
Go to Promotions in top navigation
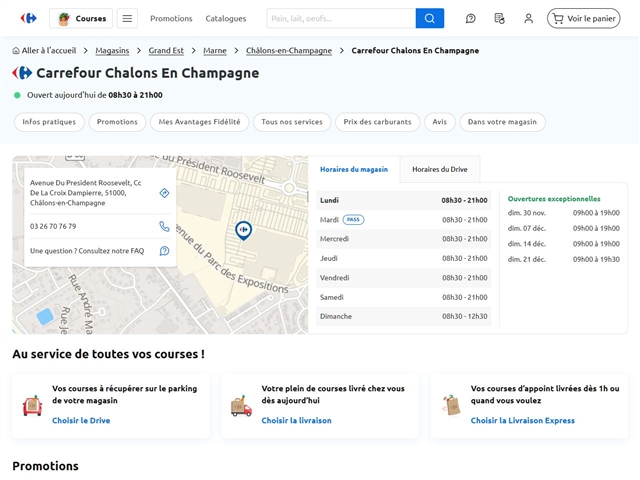click(x=171, y=18)
